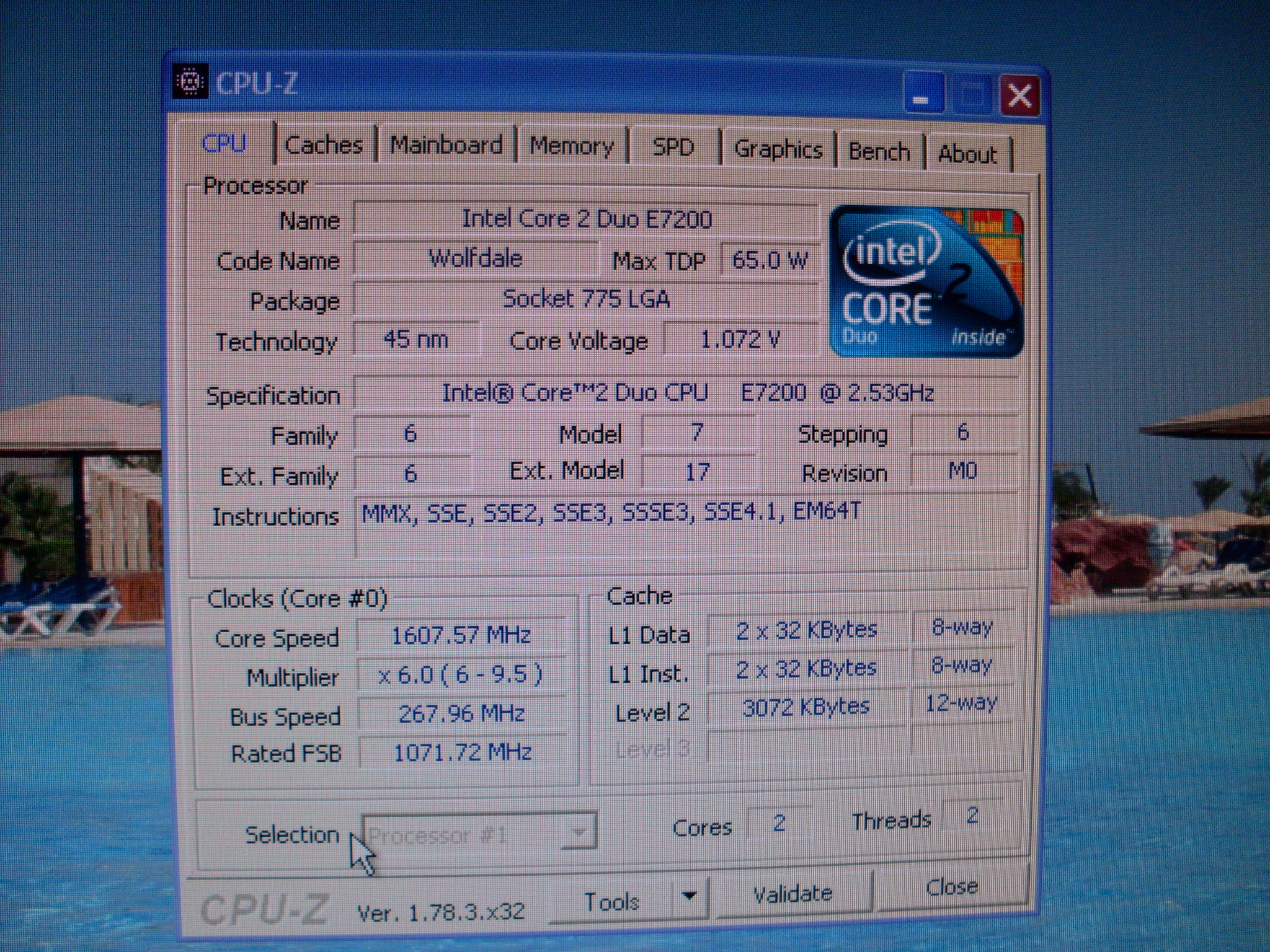This screenshot has height=952, width=1270.
Task: Click the Technology value '45 nm'
Action: tap(415, 339)
